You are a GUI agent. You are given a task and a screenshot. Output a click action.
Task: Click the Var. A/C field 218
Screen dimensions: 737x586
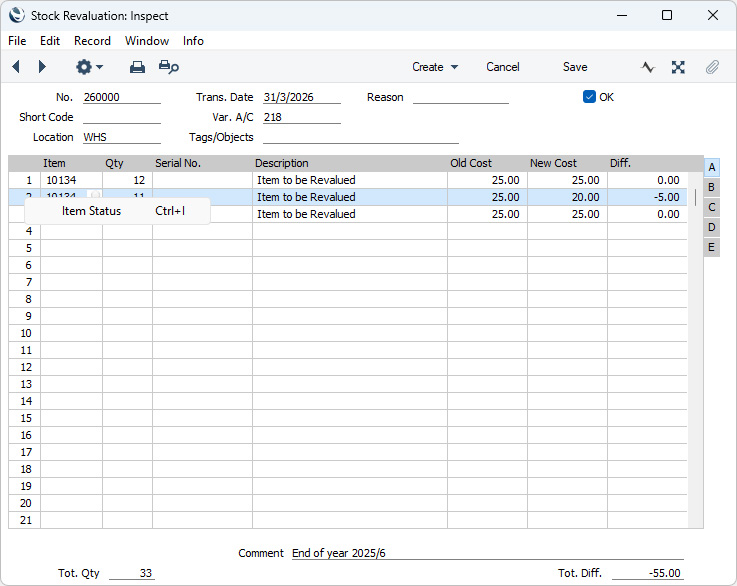(x=302, y=117)
